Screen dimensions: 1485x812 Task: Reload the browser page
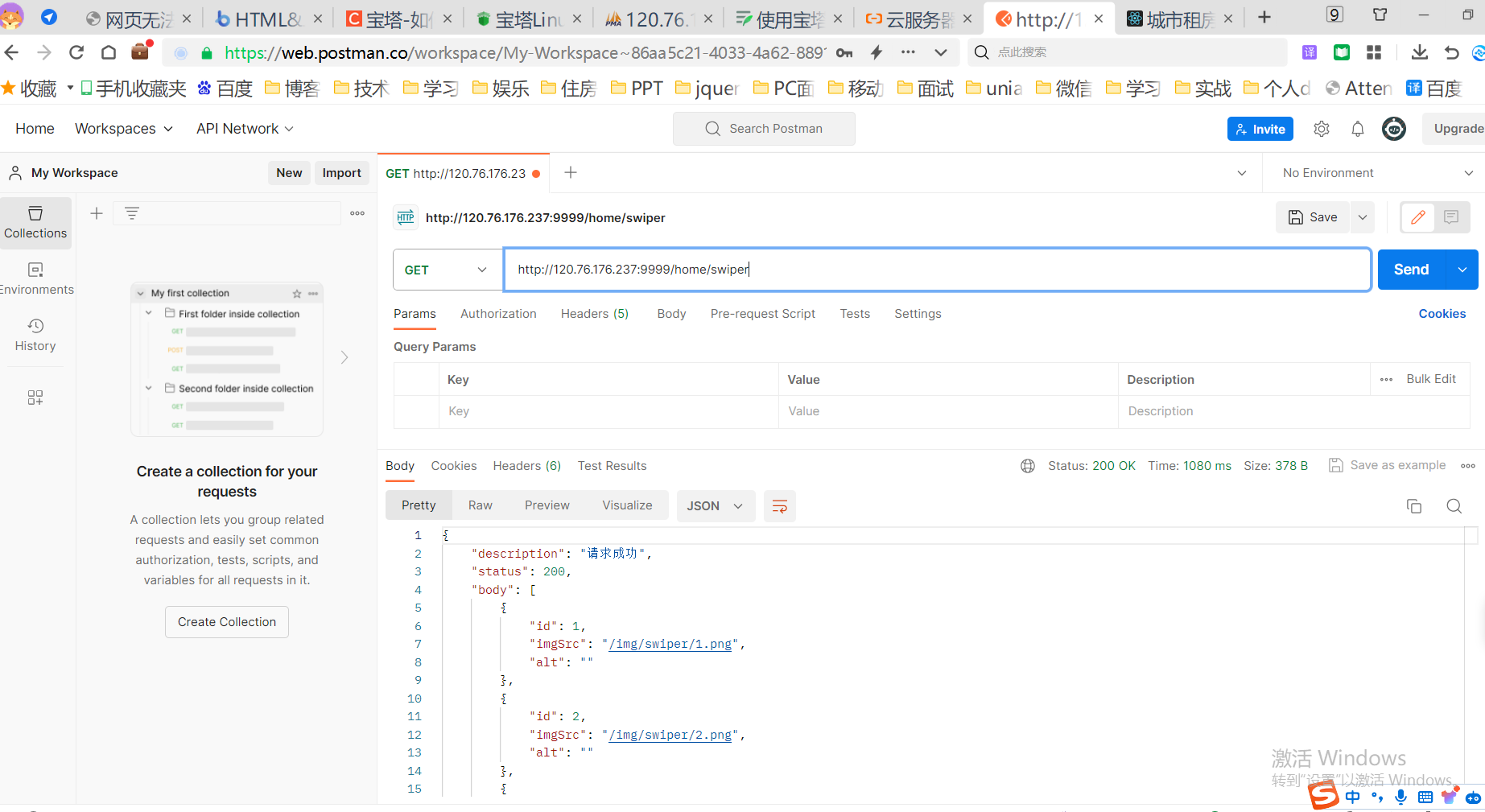(76, 52)
